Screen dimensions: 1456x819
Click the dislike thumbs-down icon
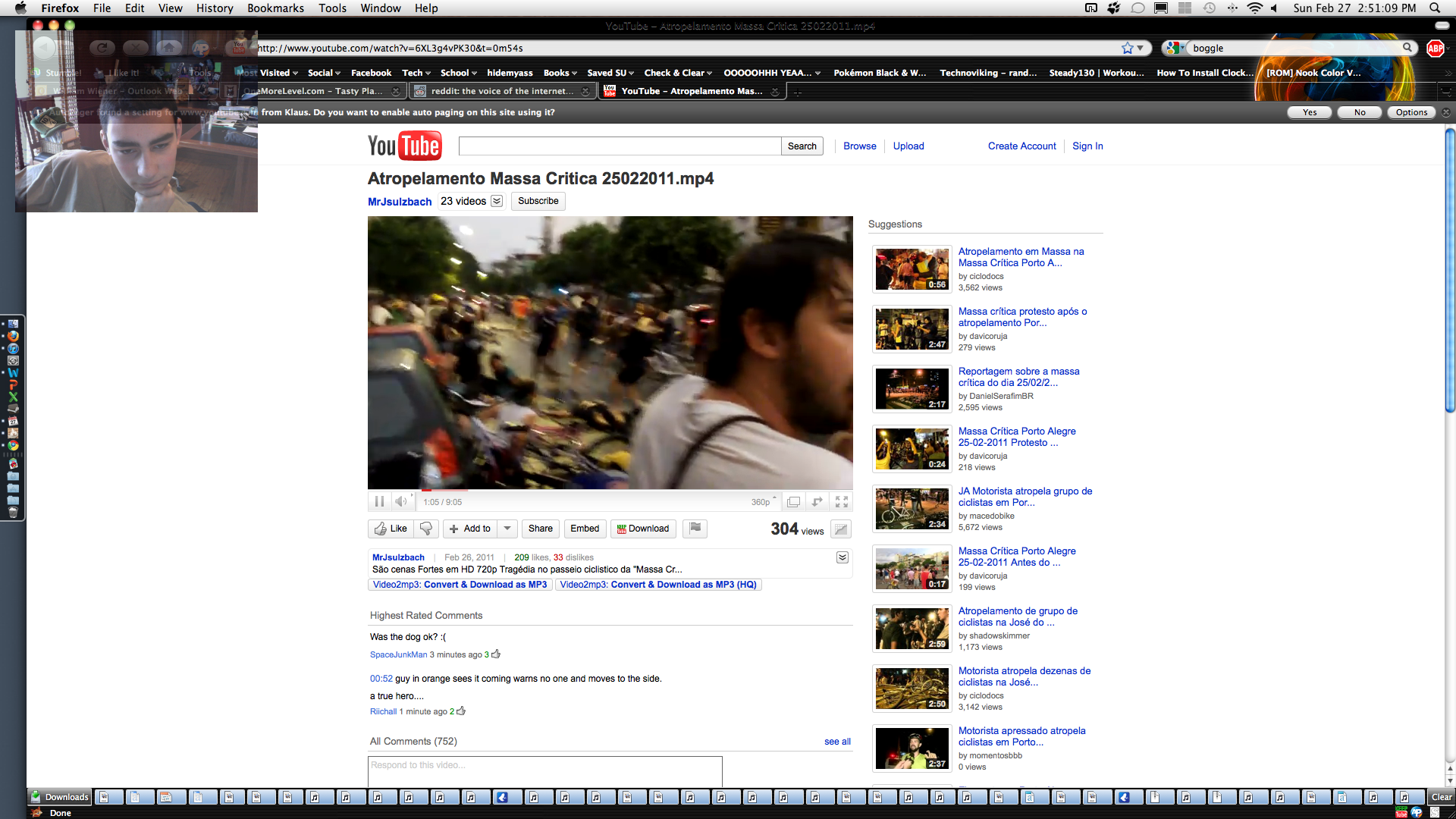tap(426, 529)
